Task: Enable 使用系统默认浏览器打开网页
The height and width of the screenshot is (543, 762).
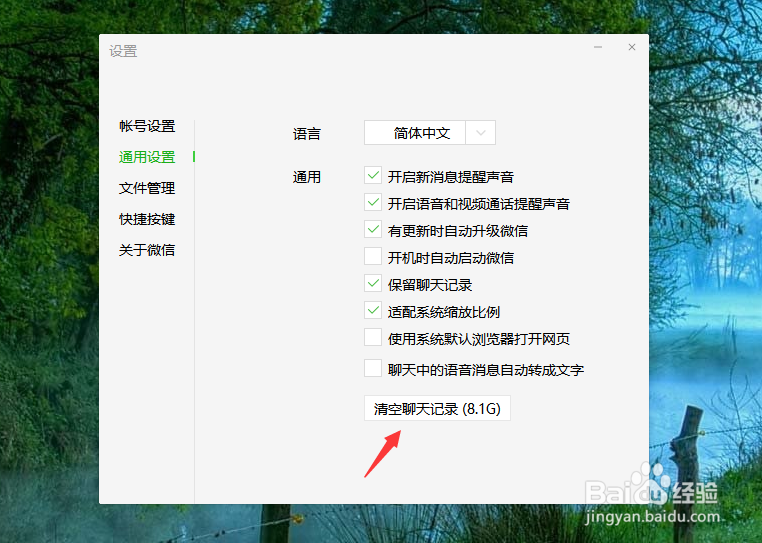Action: click(x=373, y=337)
